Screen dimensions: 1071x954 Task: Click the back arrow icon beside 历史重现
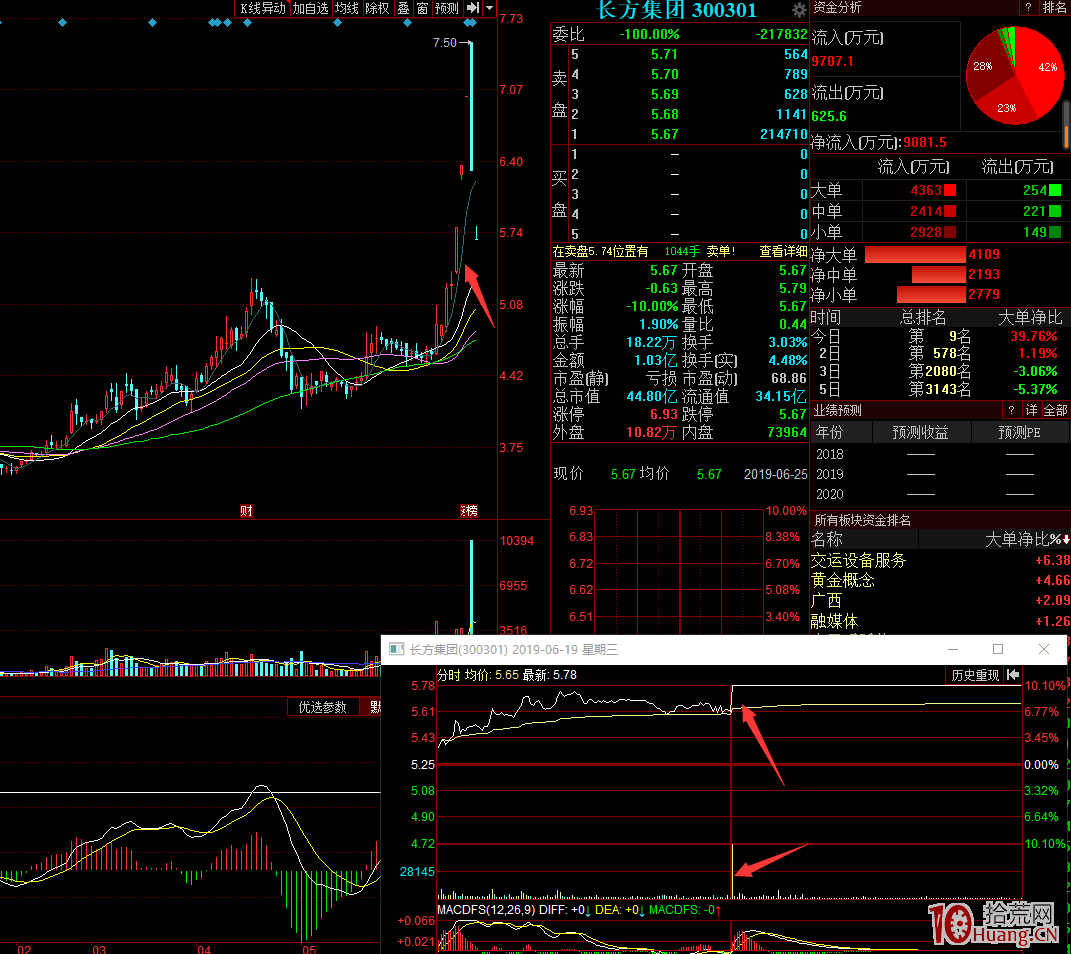[1013, 675]
